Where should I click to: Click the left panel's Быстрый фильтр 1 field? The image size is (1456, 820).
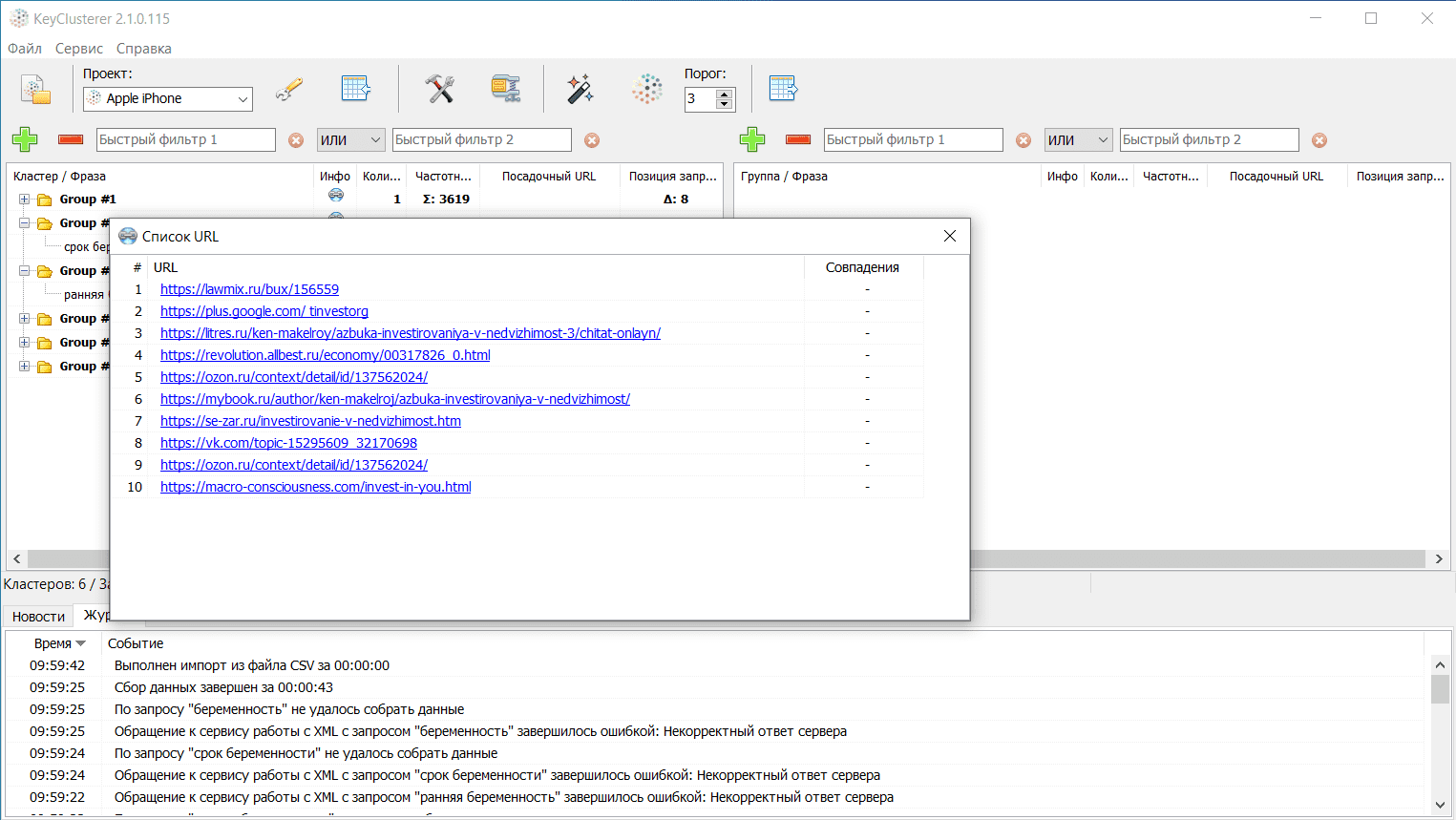point(186,140)
